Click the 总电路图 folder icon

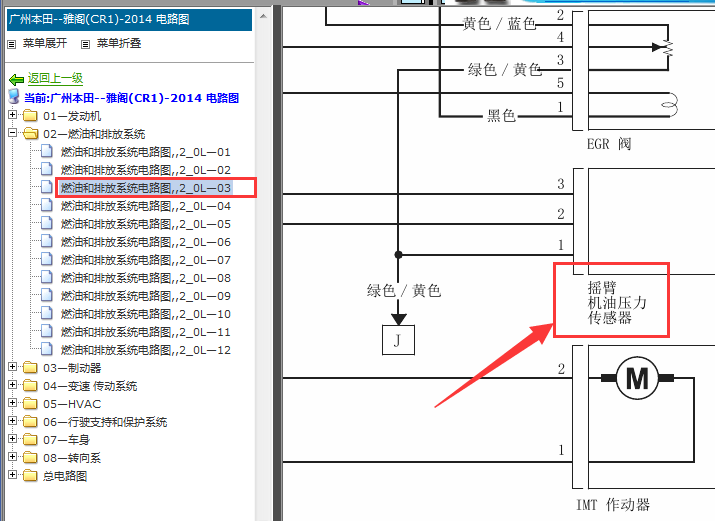(30, 475)
